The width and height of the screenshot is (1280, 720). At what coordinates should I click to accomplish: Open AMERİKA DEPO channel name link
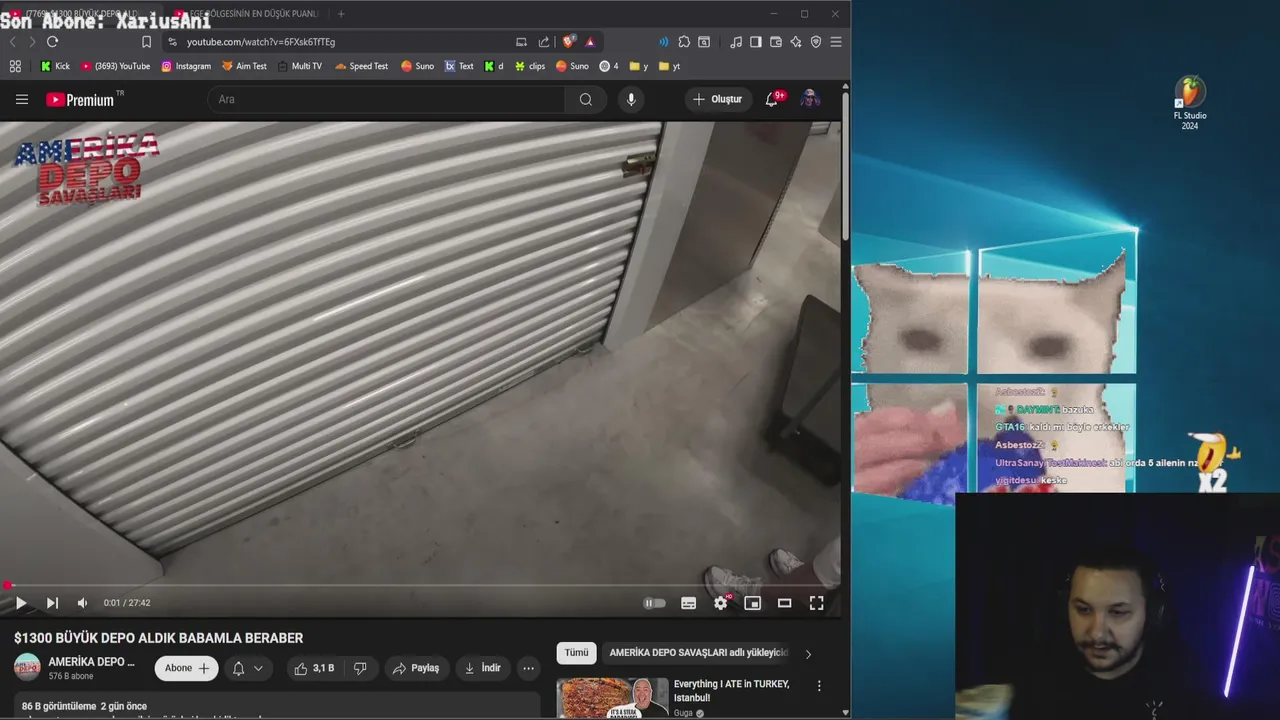click(91, 662)
